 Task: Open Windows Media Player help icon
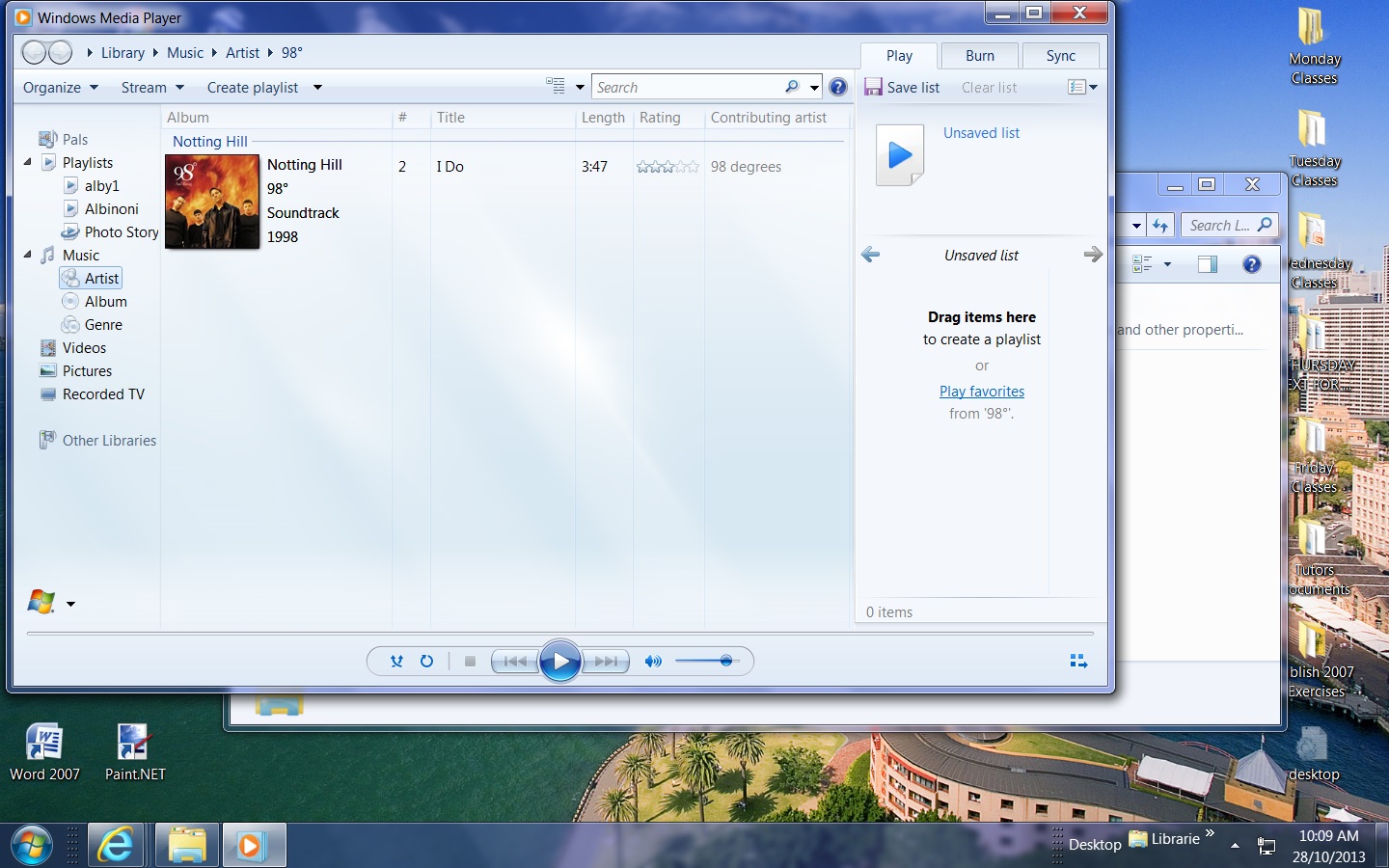[838, 88]
